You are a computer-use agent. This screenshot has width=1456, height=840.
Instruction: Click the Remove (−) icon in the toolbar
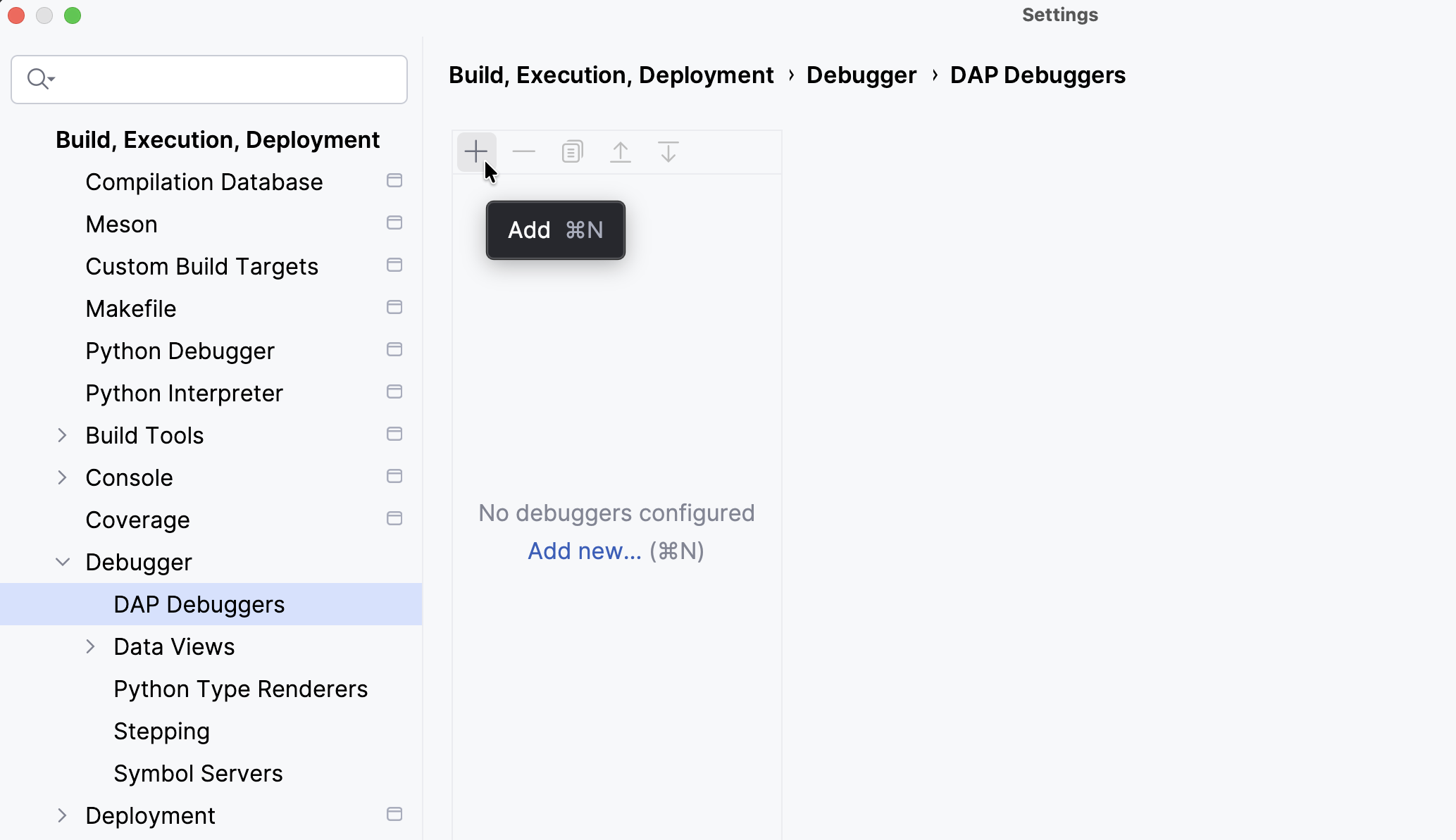(524, 151)
